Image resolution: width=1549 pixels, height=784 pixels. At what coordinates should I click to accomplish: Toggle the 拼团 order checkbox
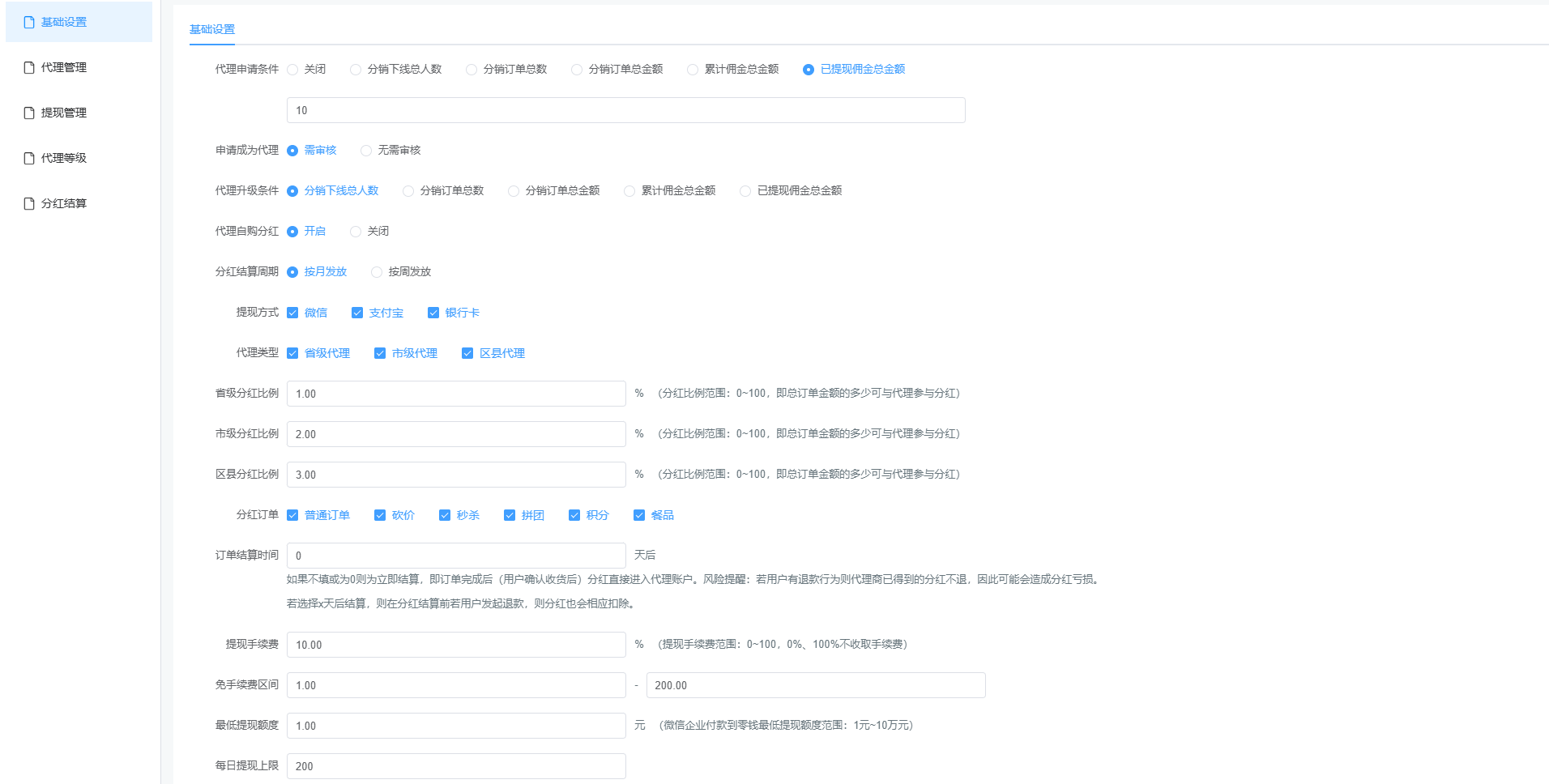(x=510, y=515)
